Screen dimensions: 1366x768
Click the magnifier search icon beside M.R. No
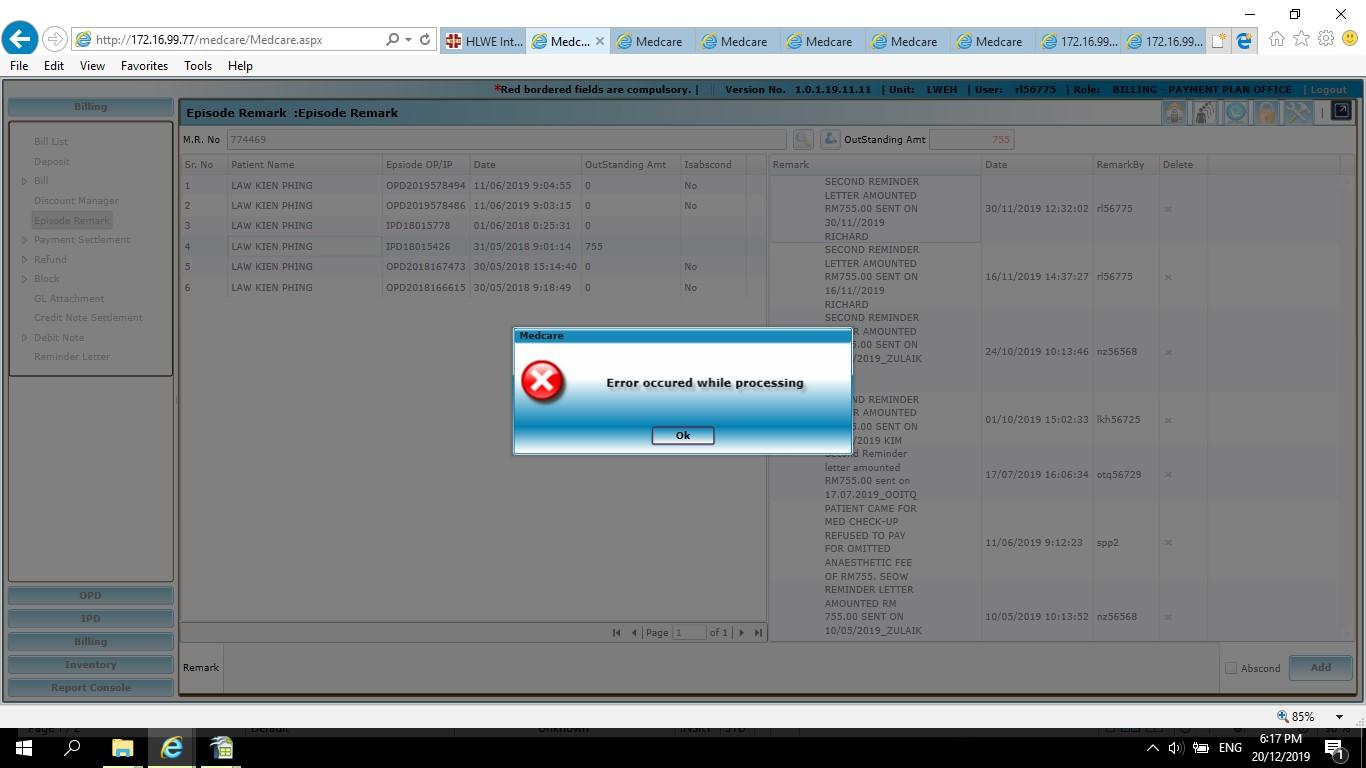tap(802, 140)
